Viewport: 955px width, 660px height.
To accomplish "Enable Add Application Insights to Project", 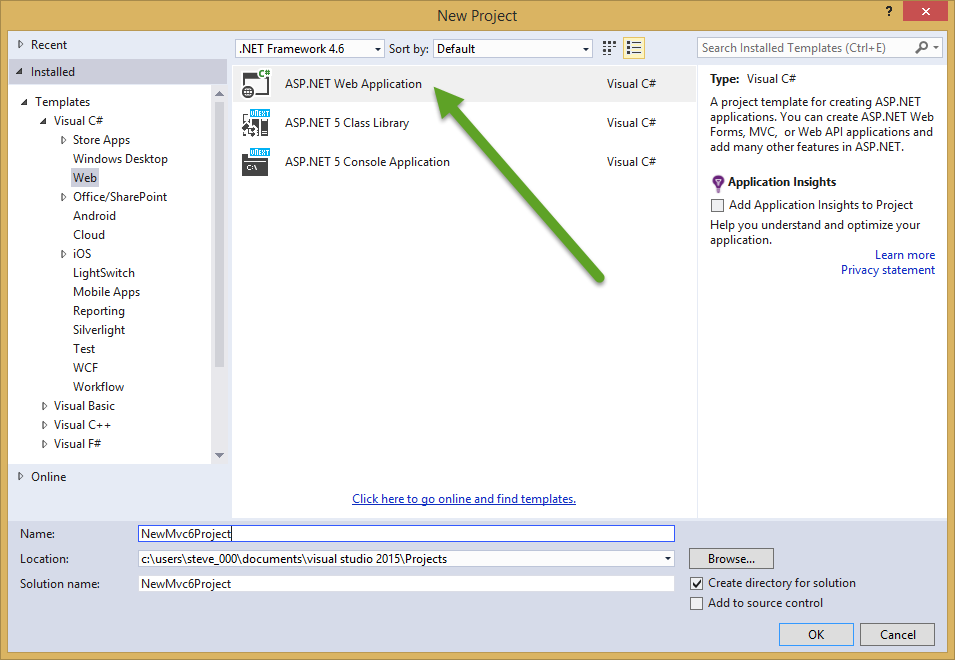I will click(717, 205).
